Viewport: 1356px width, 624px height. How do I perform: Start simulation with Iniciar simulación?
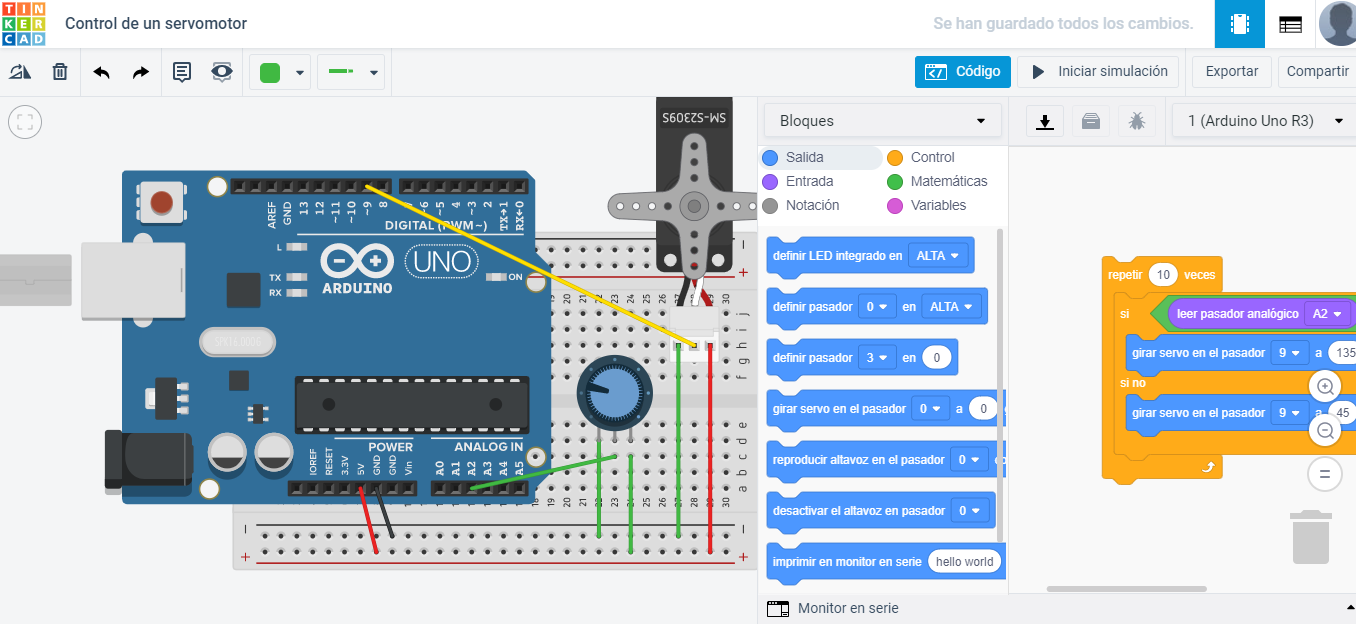point(1098,72)
